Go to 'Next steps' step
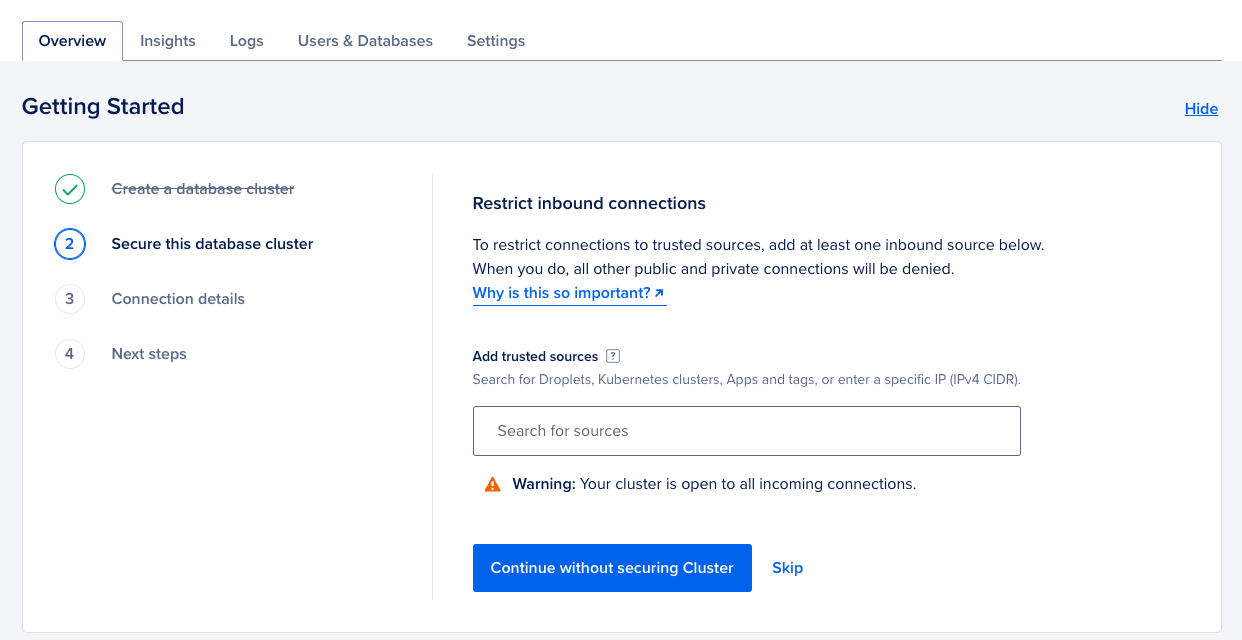Image resolution: width=1242 pixels, height=640 pixels. coord(149,354)
